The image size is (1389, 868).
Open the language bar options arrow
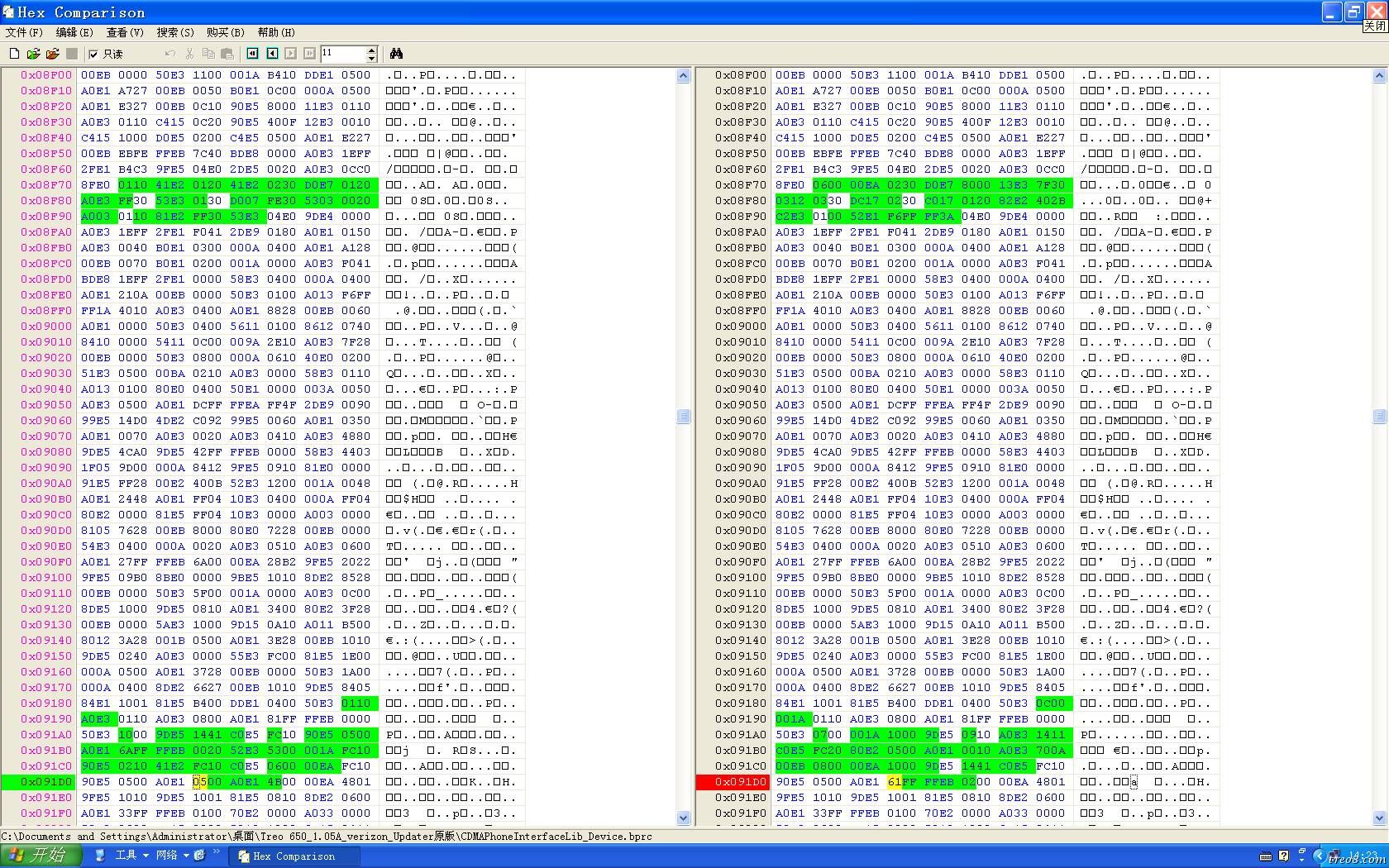pos(1302,861)
